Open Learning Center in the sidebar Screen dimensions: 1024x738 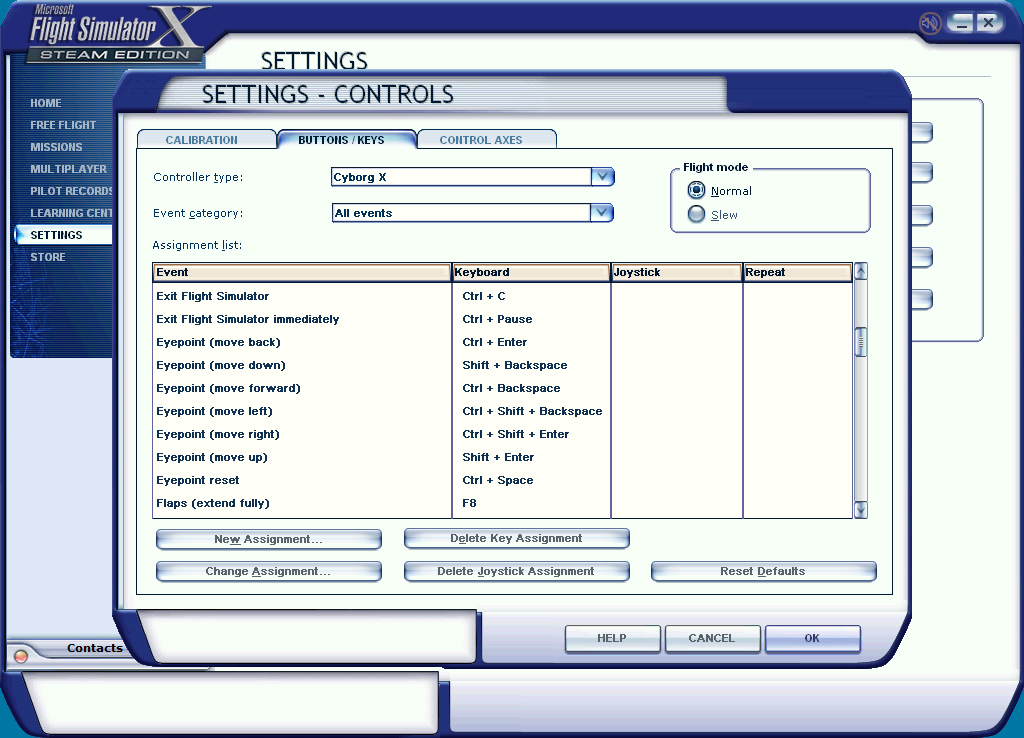pos(71,213)
